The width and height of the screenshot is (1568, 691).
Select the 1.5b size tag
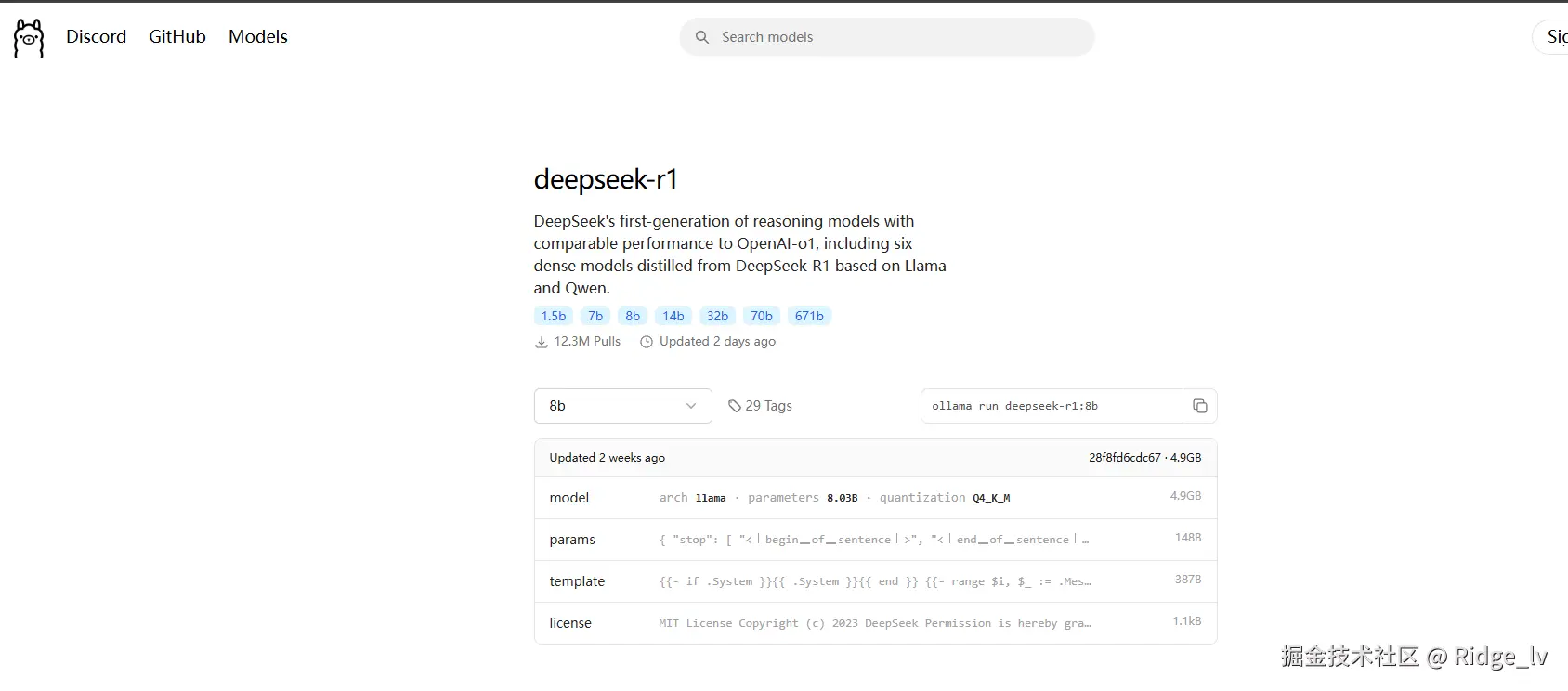tap(554, 316)
